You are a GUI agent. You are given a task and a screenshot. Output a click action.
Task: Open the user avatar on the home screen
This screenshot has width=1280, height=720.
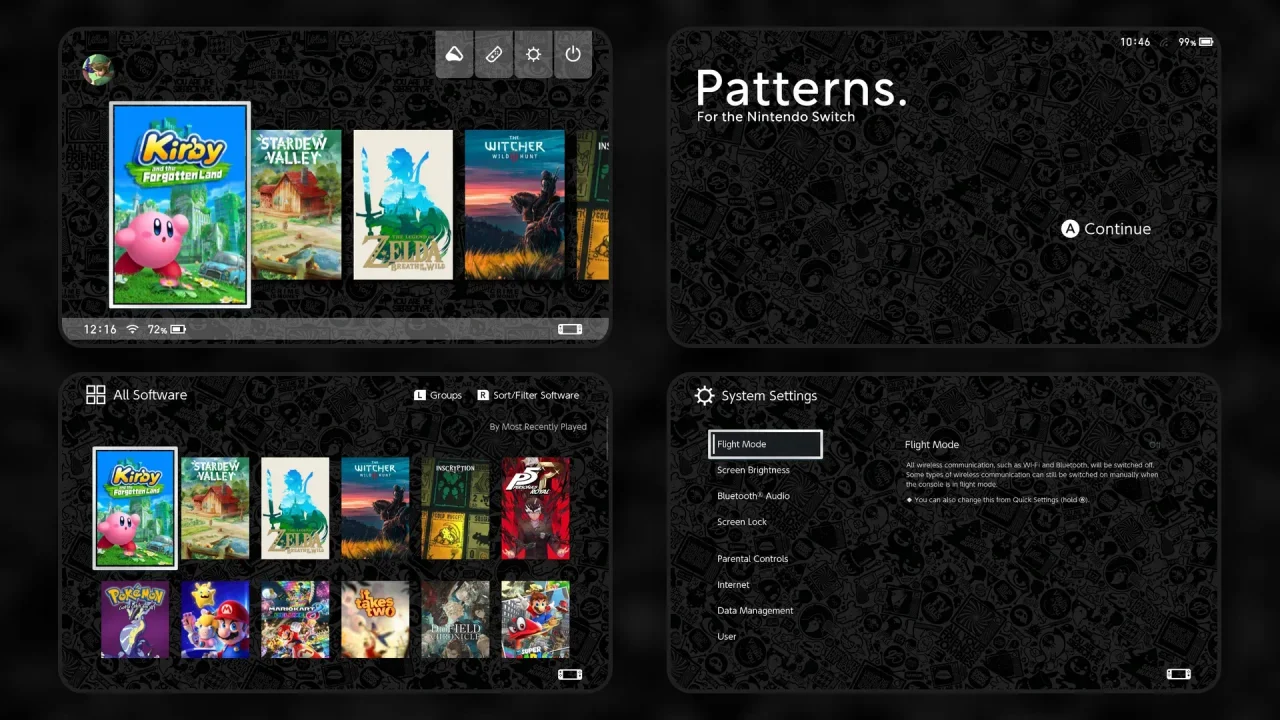(97, 69)
